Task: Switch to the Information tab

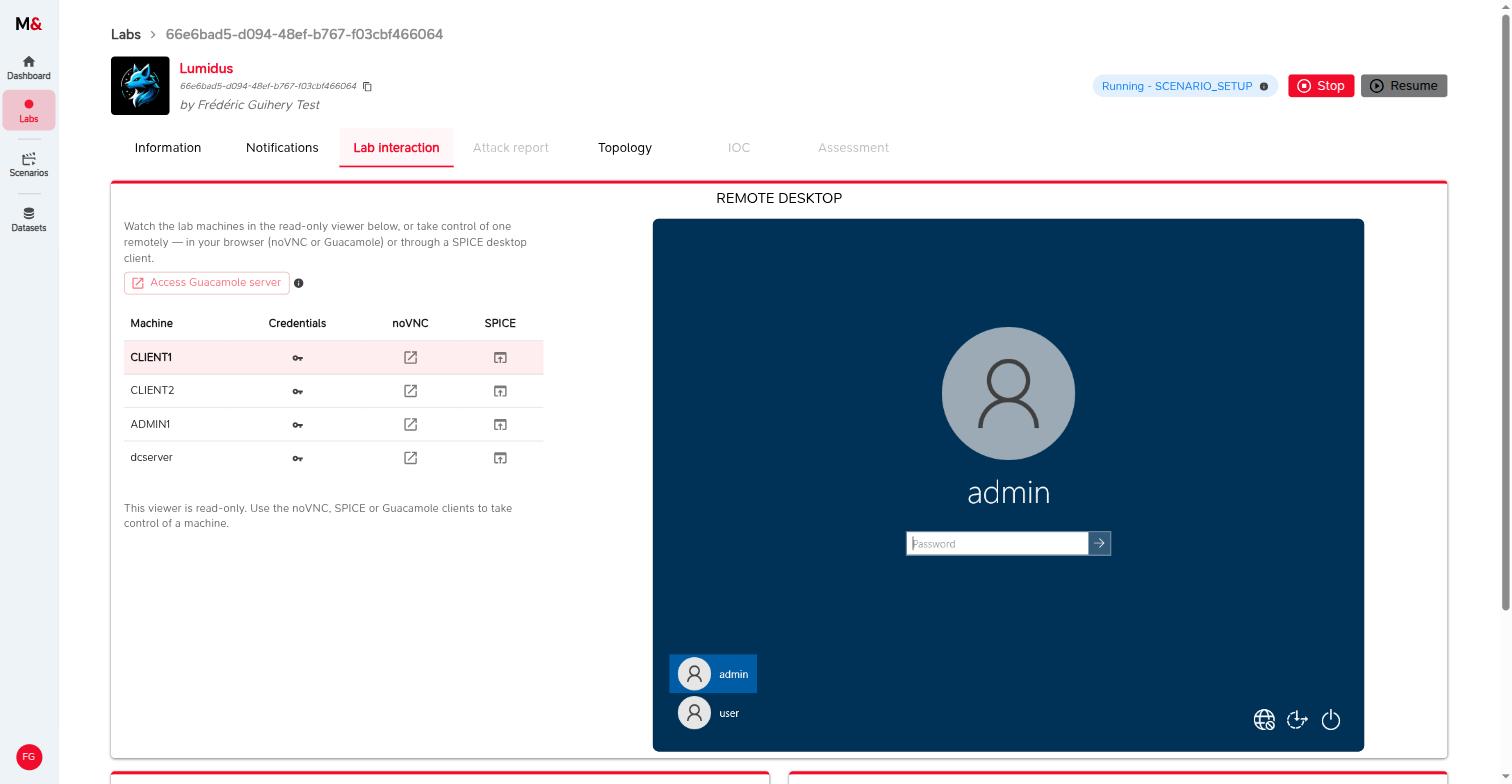Action: tap(168, 148)
